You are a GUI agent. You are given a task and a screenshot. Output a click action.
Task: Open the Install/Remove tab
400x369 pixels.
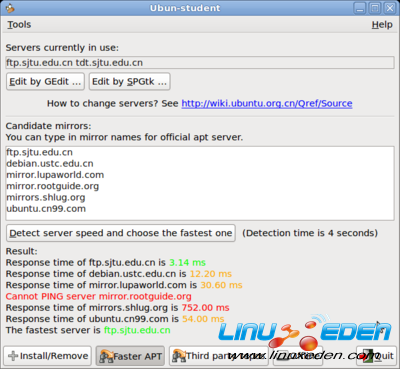pyautogui.click(x=48, y=356)
